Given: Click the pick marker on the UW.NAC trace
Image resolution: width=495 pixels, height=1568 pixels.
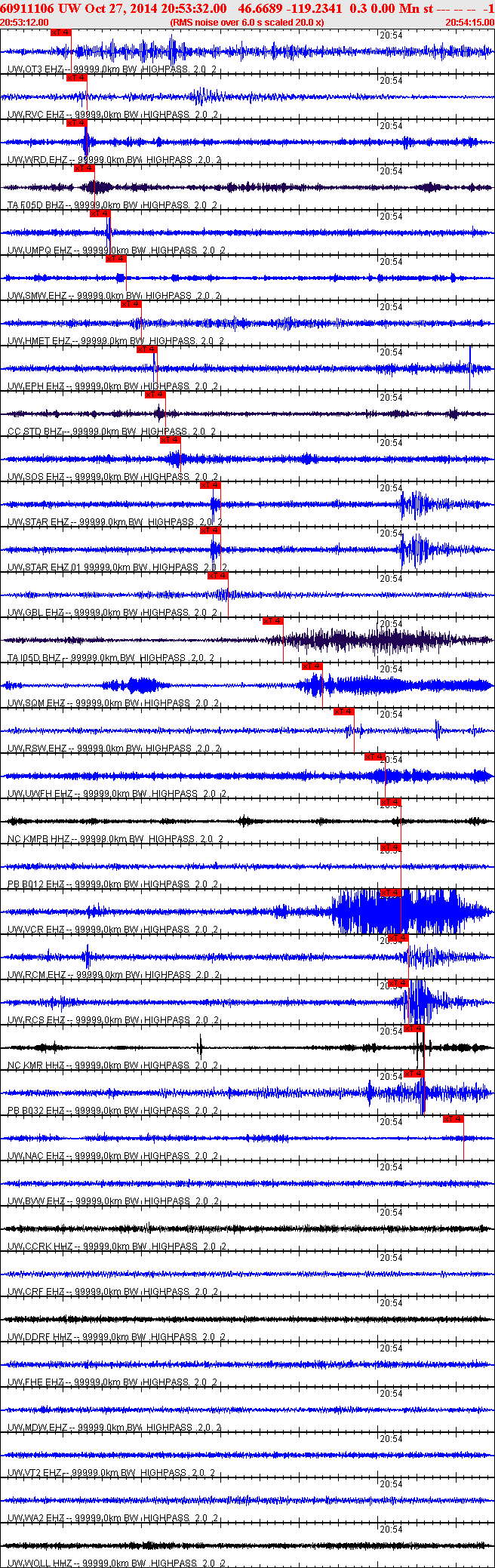Looking at the screenshot, I should pyautogui.click(x=453, y=1119).
